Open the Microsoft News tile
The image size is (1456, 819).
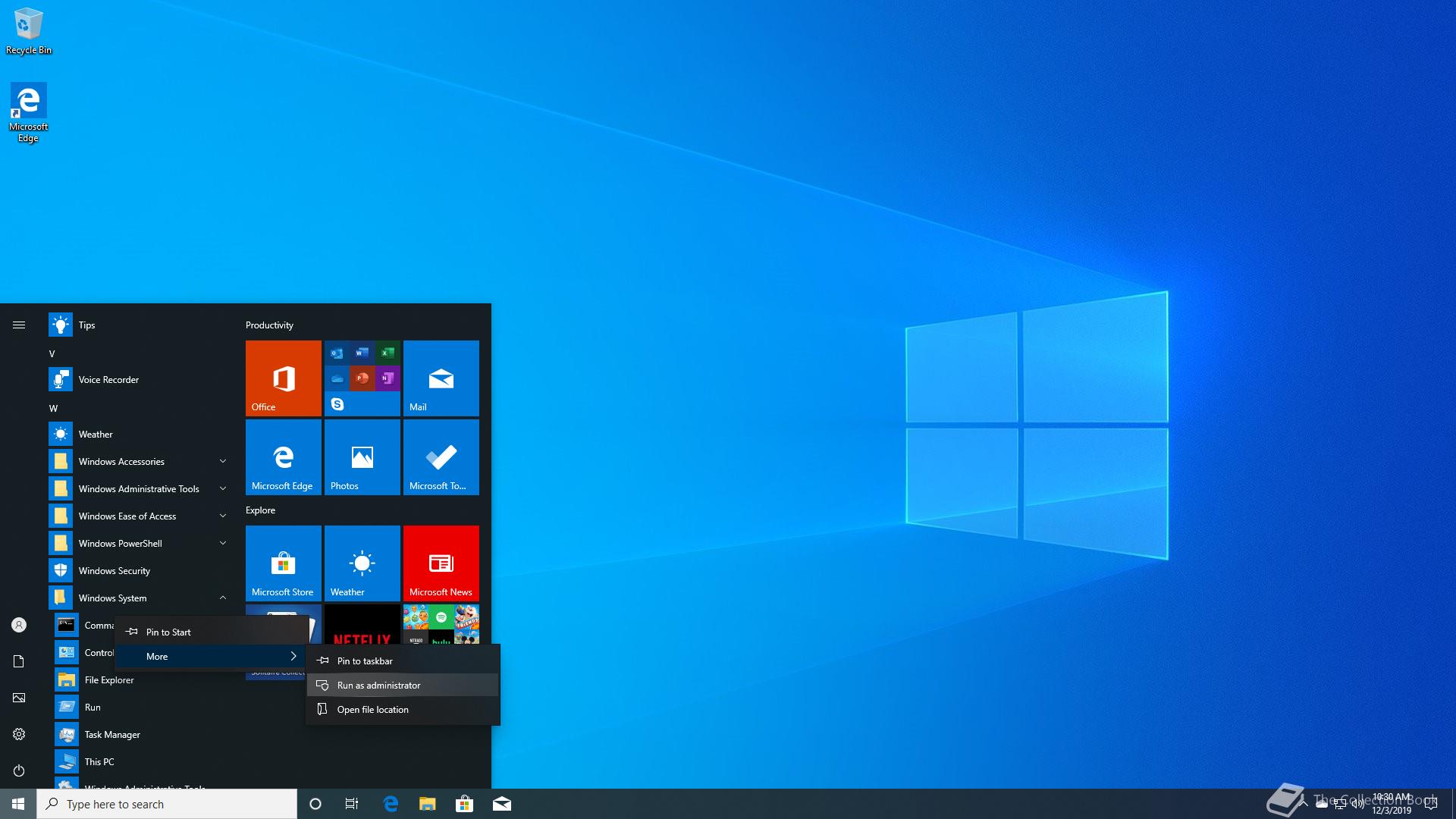(x=441, y=563)
